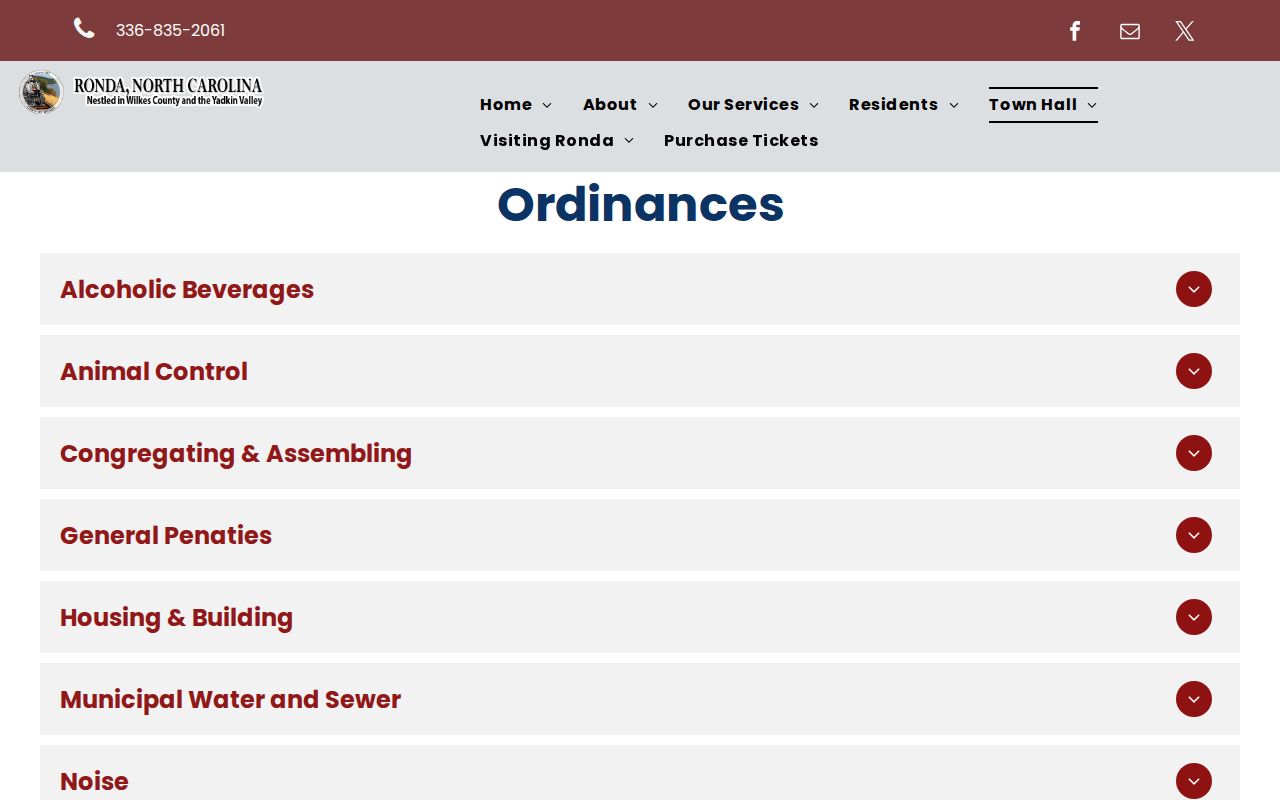Open the Visiting Ronda menu
Viewport: 1280px width, 800px height.
tap(557, 140)
